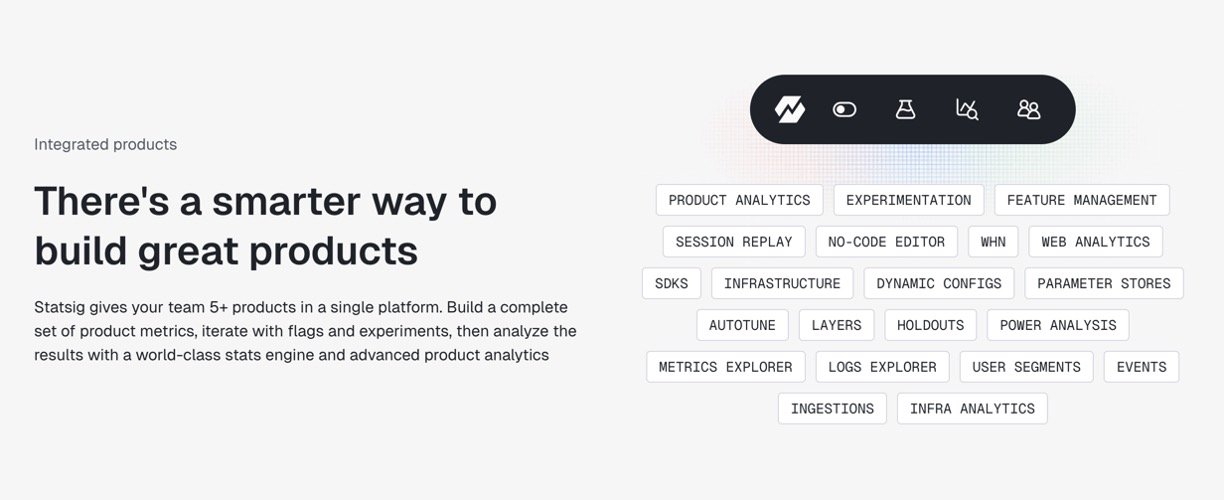This screenshot has width=1224, height=500.
Task: Open the Parameter Stores tag
Action: coord(1103,284)
